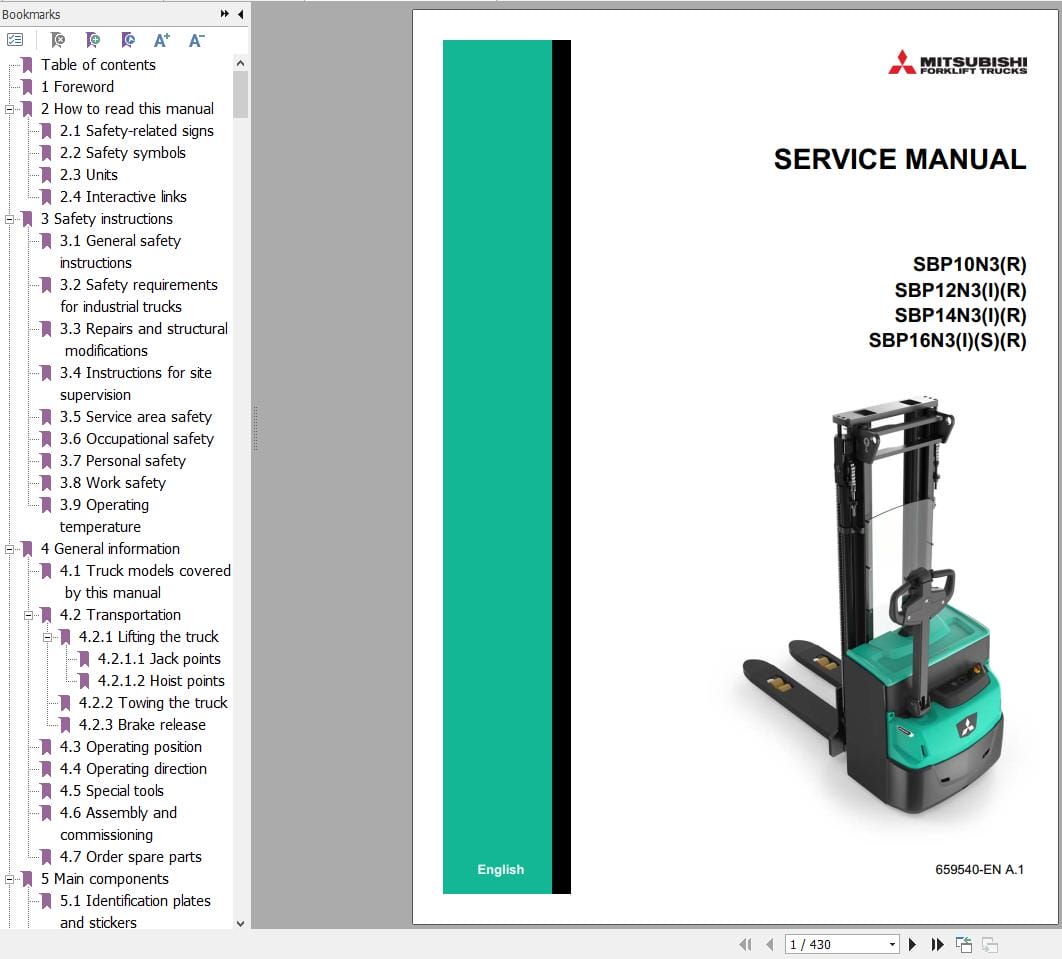Advance to the next page arrow
1062x959 pixels.
913,944
